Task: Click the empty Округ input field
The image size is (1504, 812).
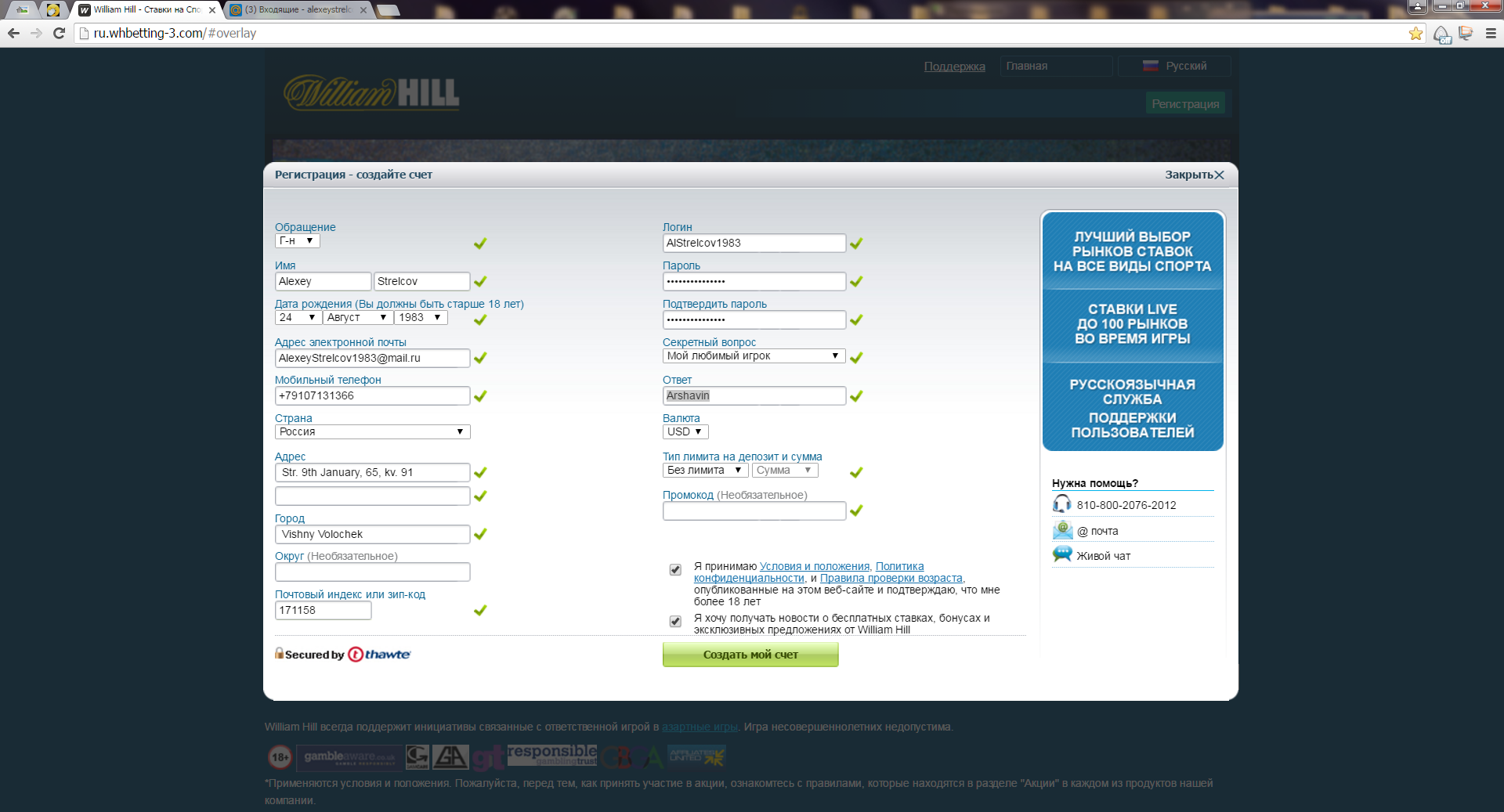Action: pos(372,572)
